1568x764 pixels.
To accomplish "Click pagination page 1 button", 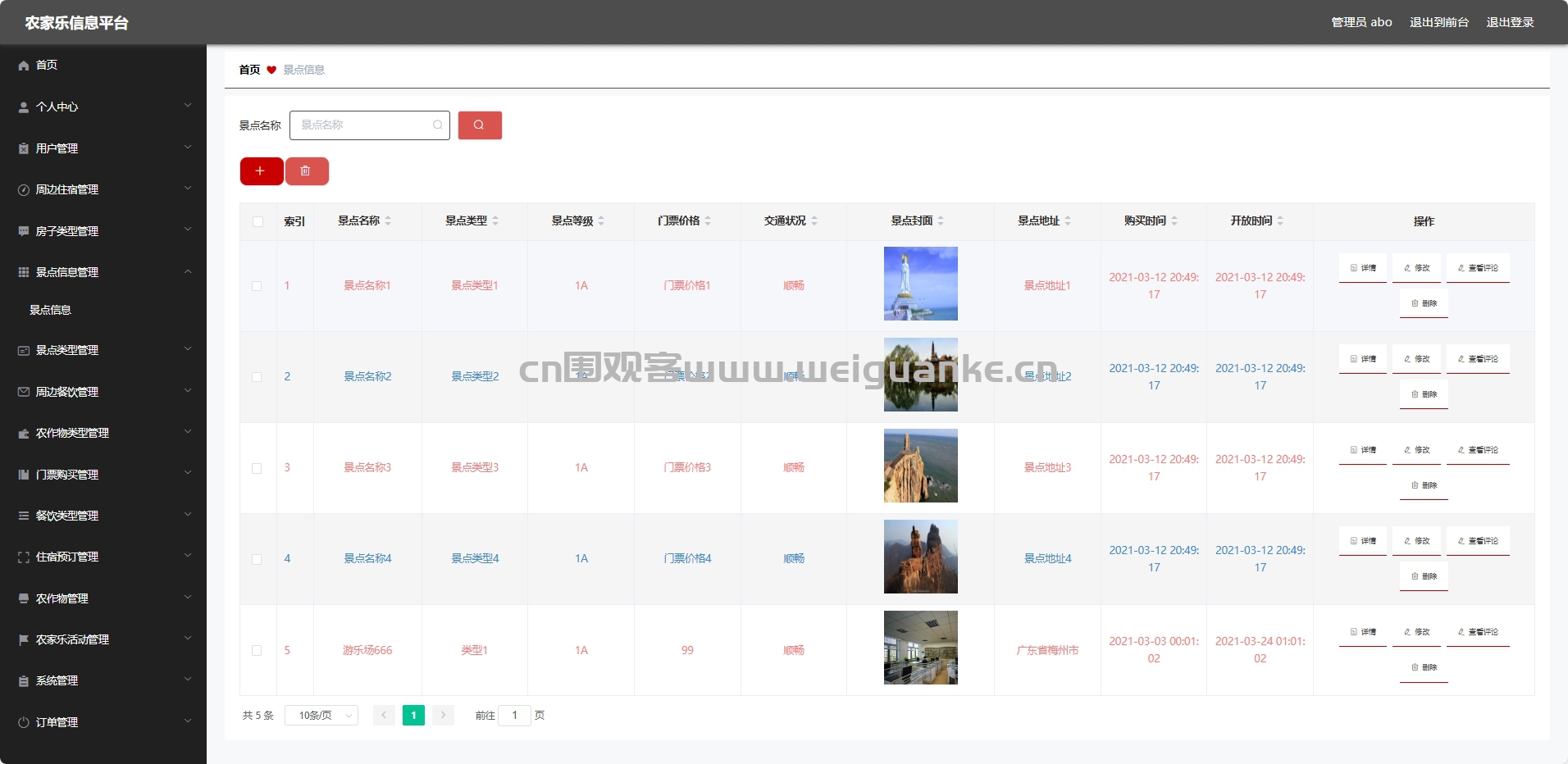I will (414, 716).
